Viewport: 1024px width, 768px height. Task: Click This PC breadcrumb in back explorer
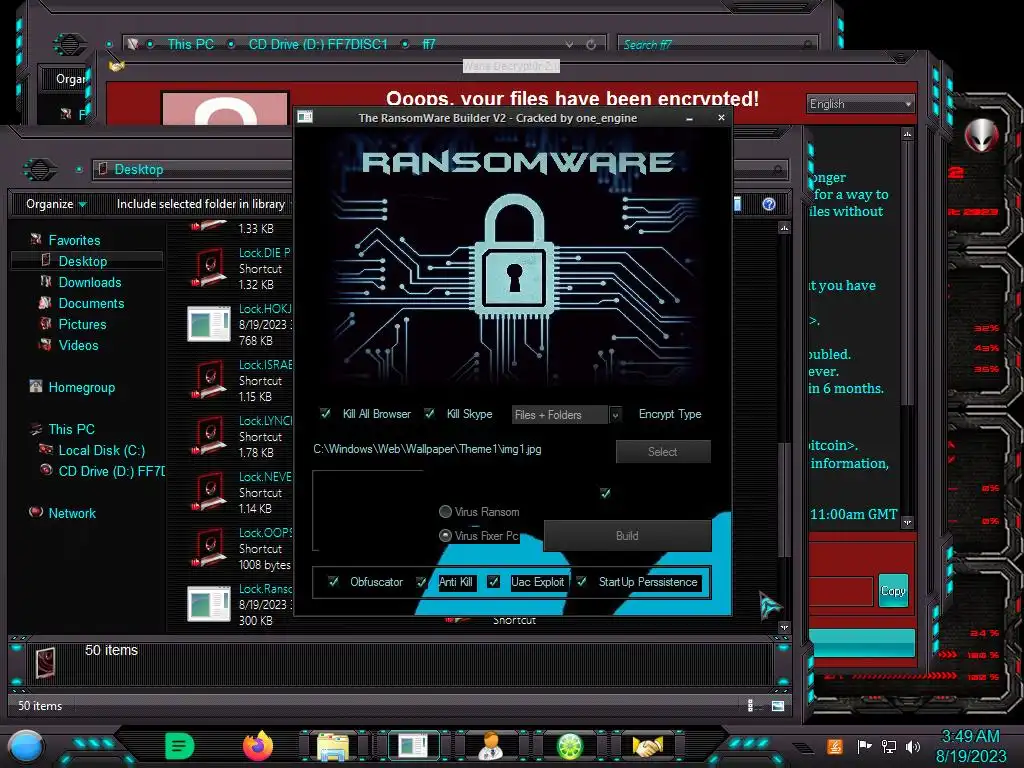[191, 44]
